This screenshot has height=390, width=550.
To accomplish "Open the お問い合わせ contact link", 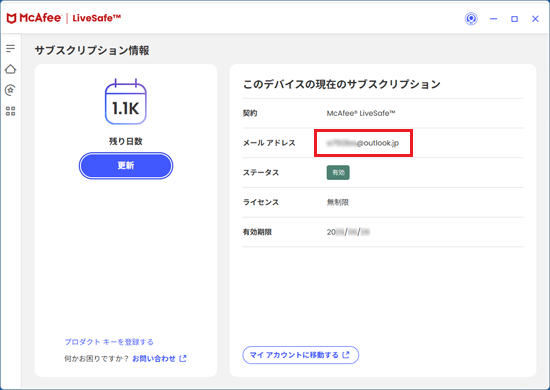I will [x=159, y=358].
